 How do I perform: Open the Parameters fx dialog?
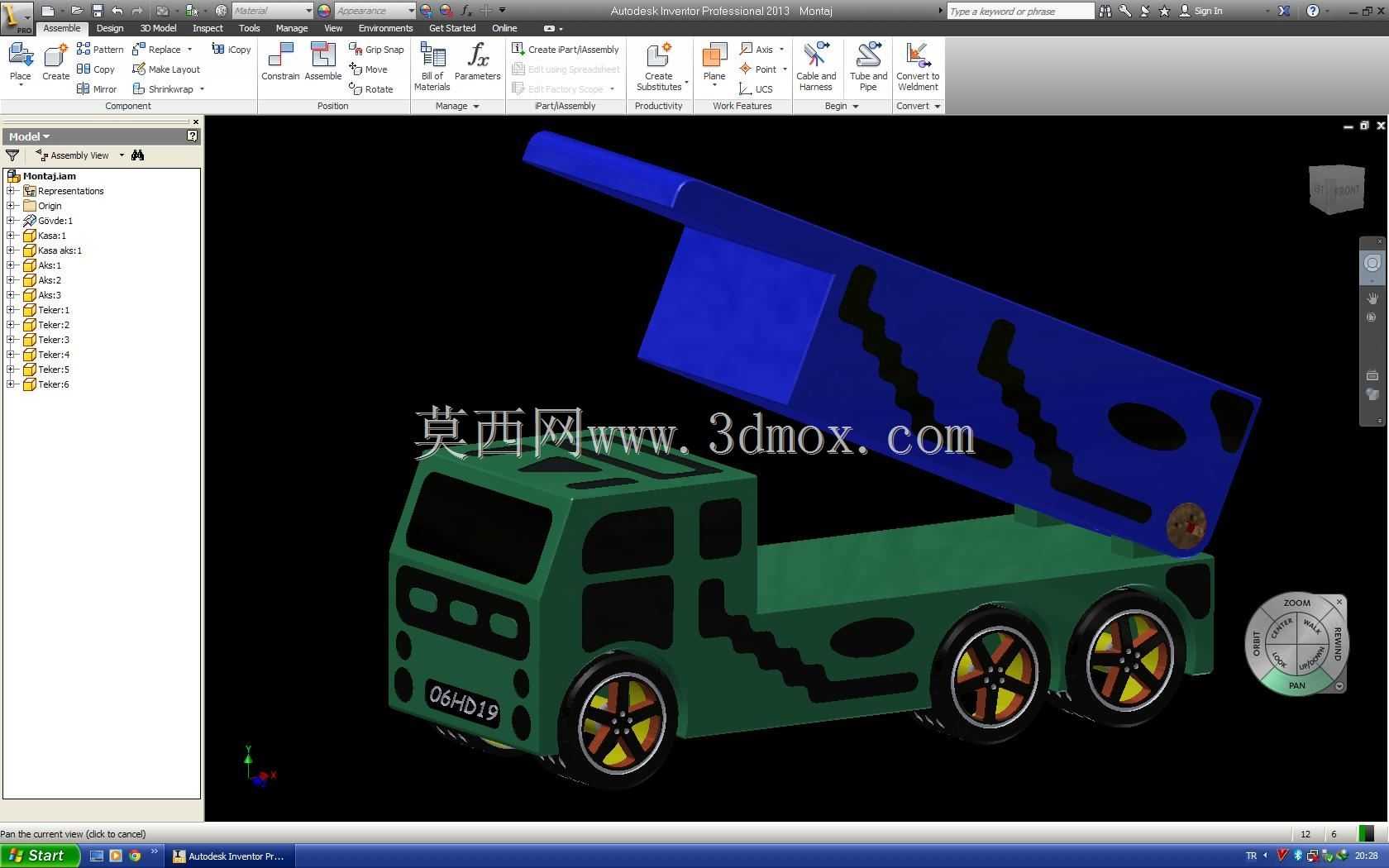pos(477,62)
